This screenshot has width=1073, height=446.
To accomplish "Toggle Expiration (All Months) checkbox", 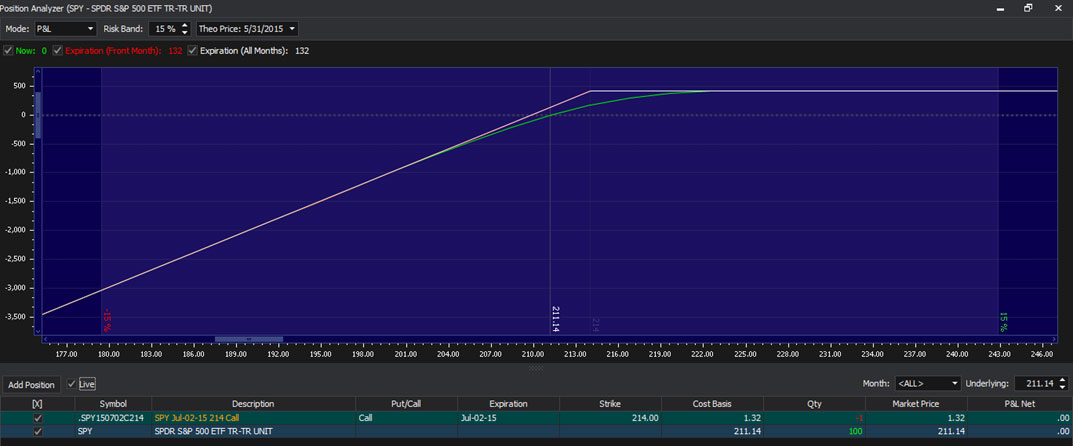I will (x=193, y=50).
